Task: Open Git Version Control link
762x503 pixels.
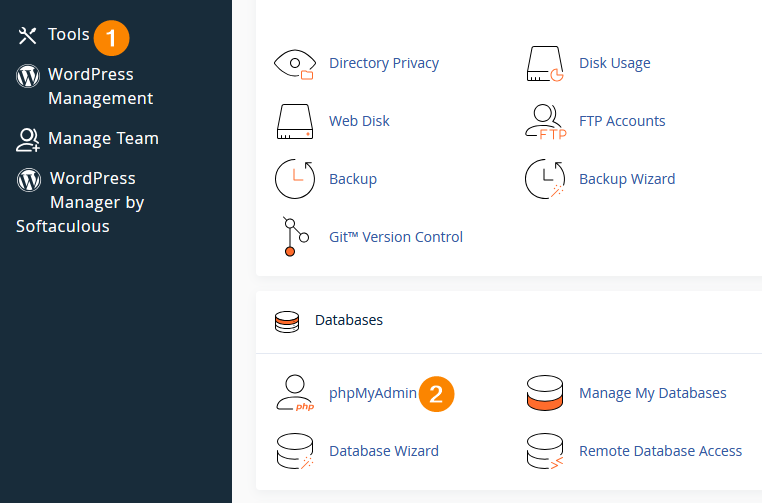Action: tap(396, 237)
